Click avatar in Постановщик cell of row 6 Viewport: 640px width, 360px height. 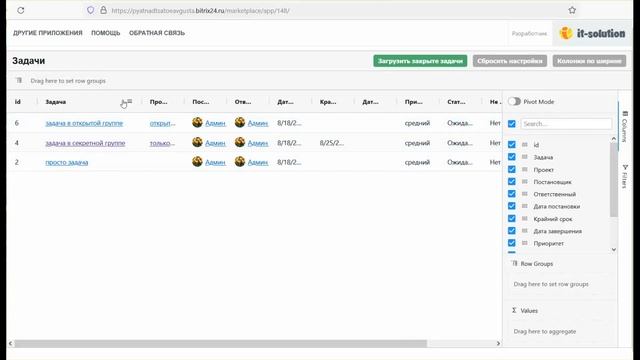point(197,122)
